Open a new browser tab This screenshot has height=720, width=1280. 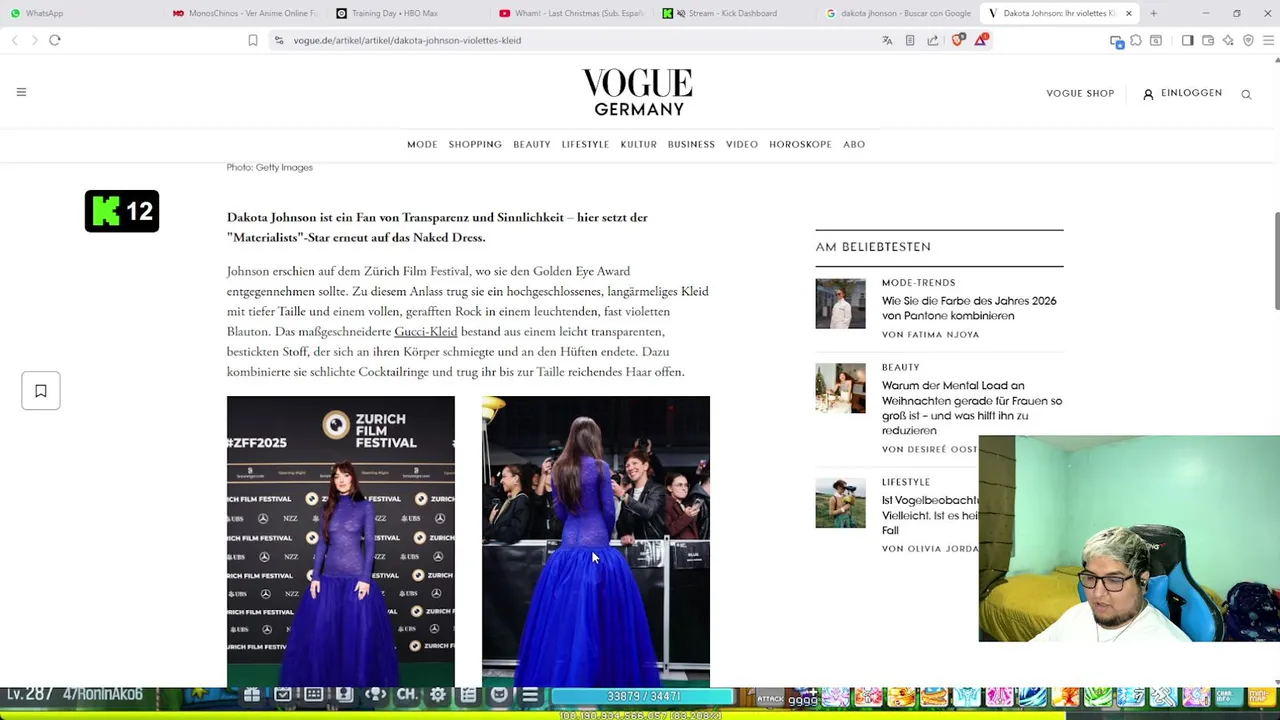coord(1153,13)
